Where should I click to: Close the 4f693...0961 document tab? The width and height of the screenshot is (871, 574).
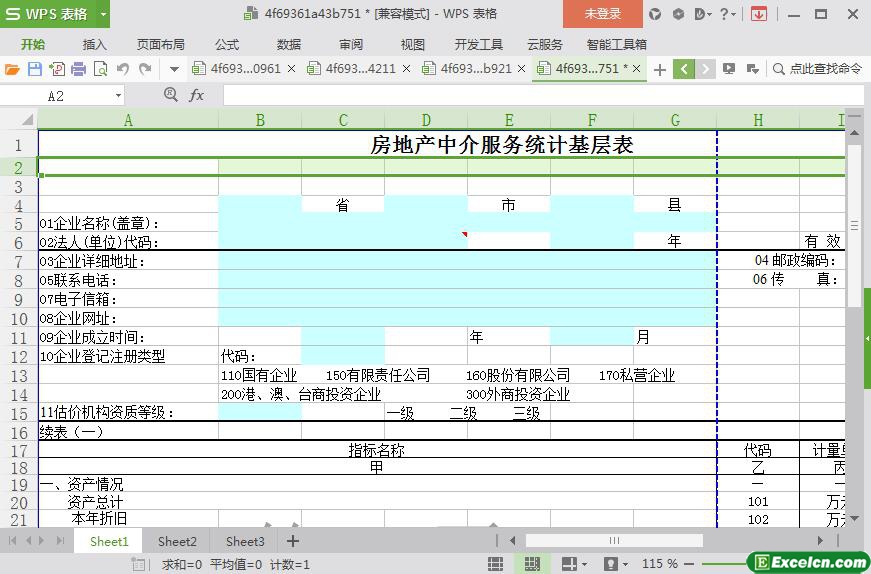291,69
